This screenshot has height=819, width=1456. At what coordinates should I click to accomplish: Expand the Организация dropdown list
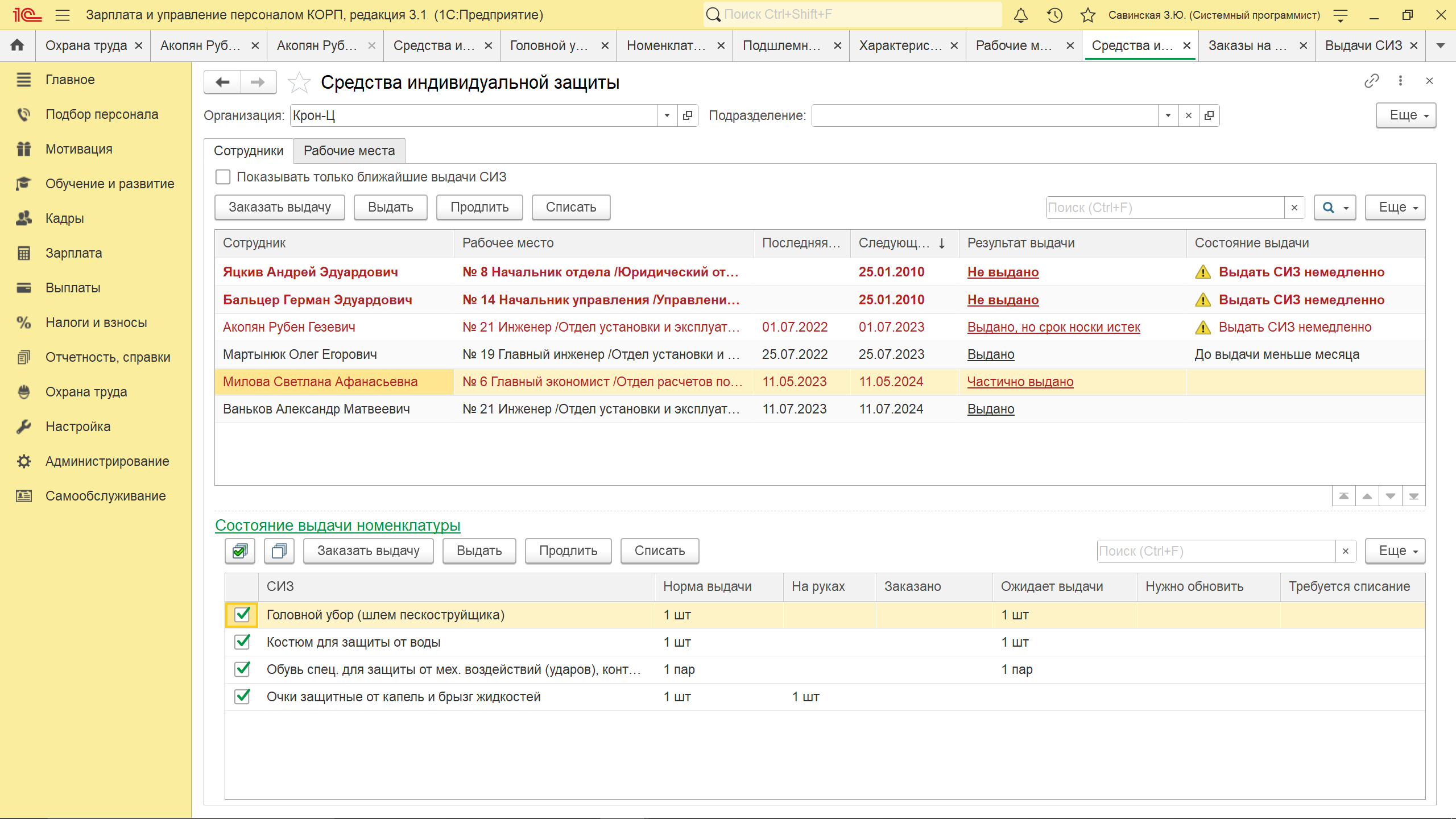pos(667,115)
